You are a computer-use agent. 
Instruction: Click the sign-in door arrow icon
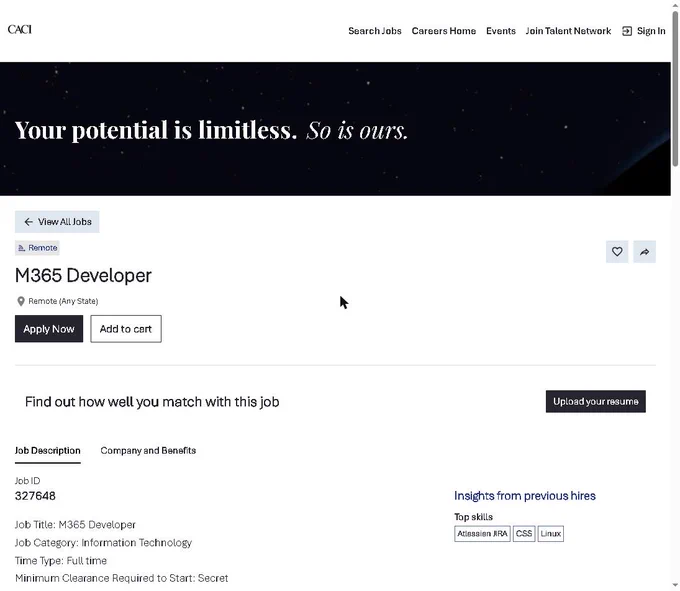click(x=627, y=31)
